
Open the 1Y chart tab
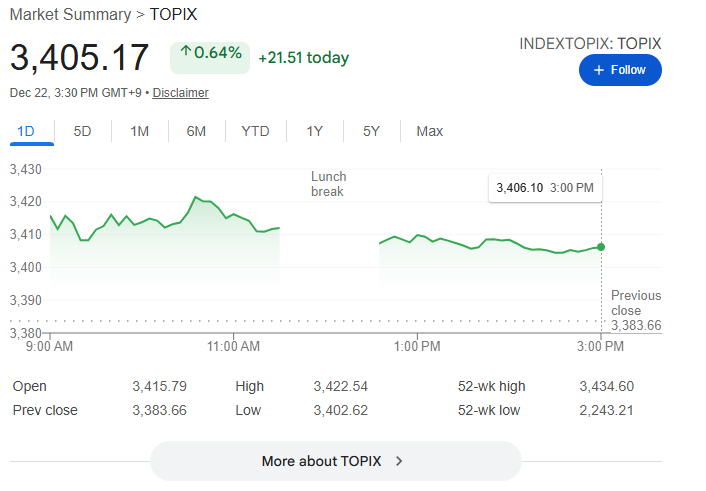coord(315,131)
